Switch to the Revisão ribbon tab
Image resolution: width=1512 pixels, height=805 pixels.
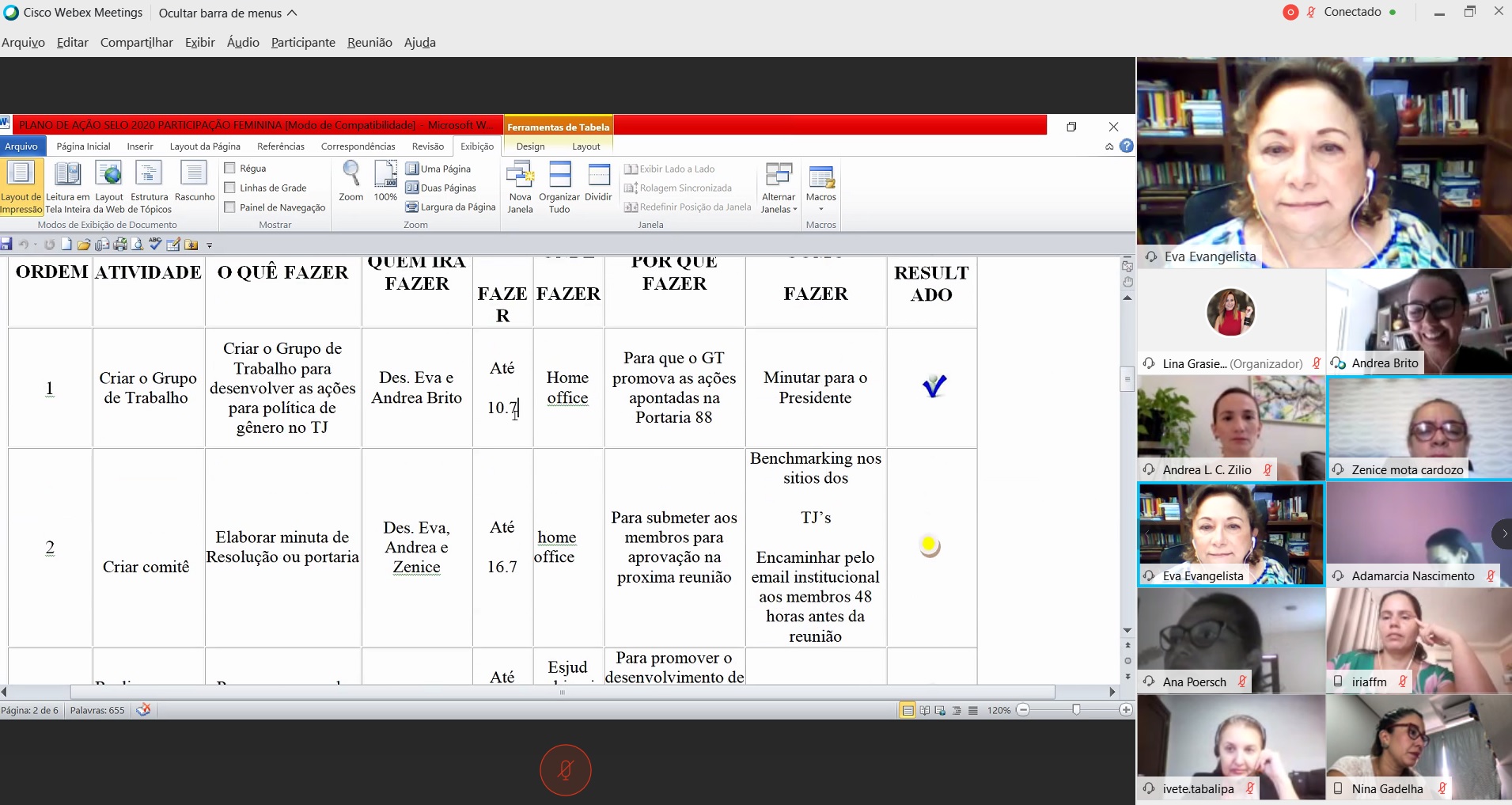click(x=427, y=146)
